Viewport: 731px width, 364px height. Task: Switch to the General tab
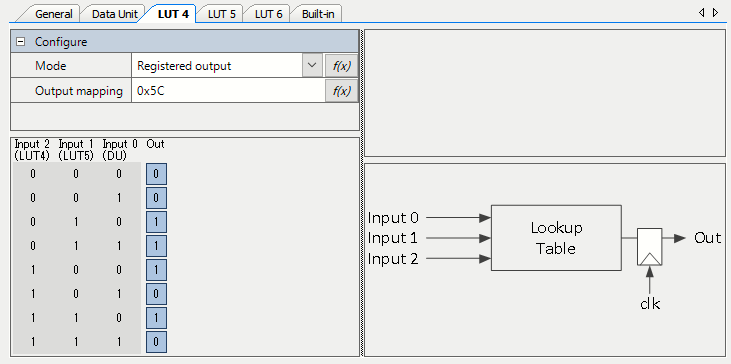tap(53, 14)
